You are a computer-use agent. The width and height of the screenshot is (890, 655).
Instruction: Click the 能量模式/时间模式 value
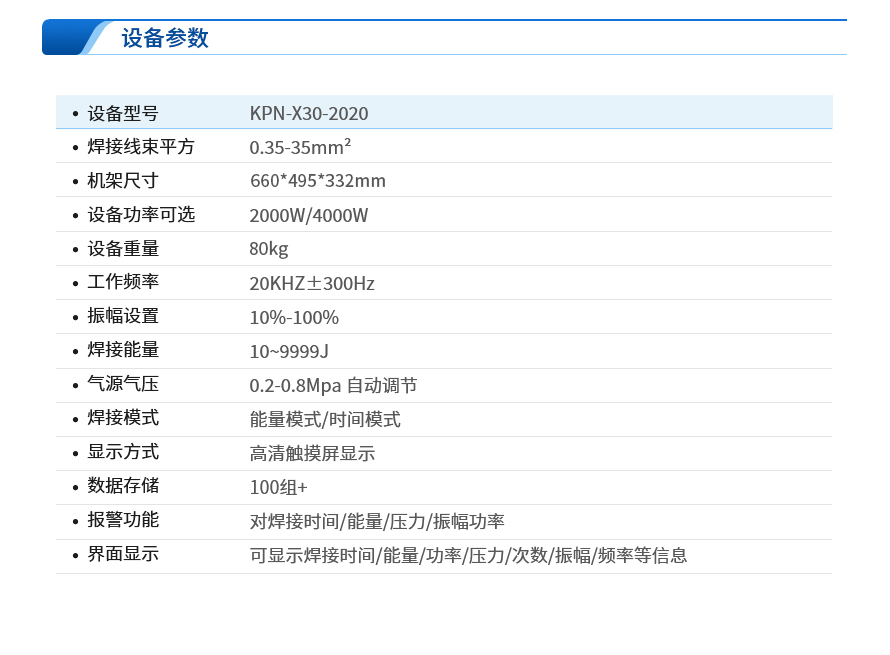click(325, 419)
